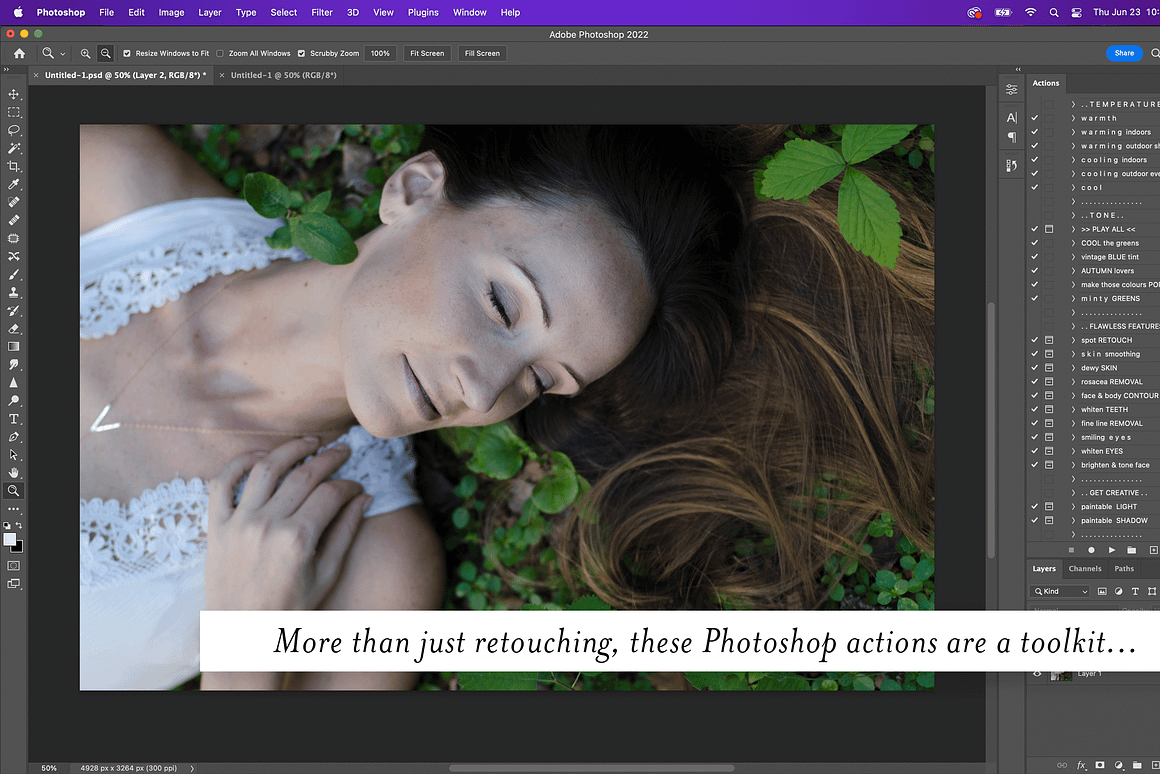Expand the skin smoothing action
This screenshot has height=774, width=1160.
point(1072,354)
